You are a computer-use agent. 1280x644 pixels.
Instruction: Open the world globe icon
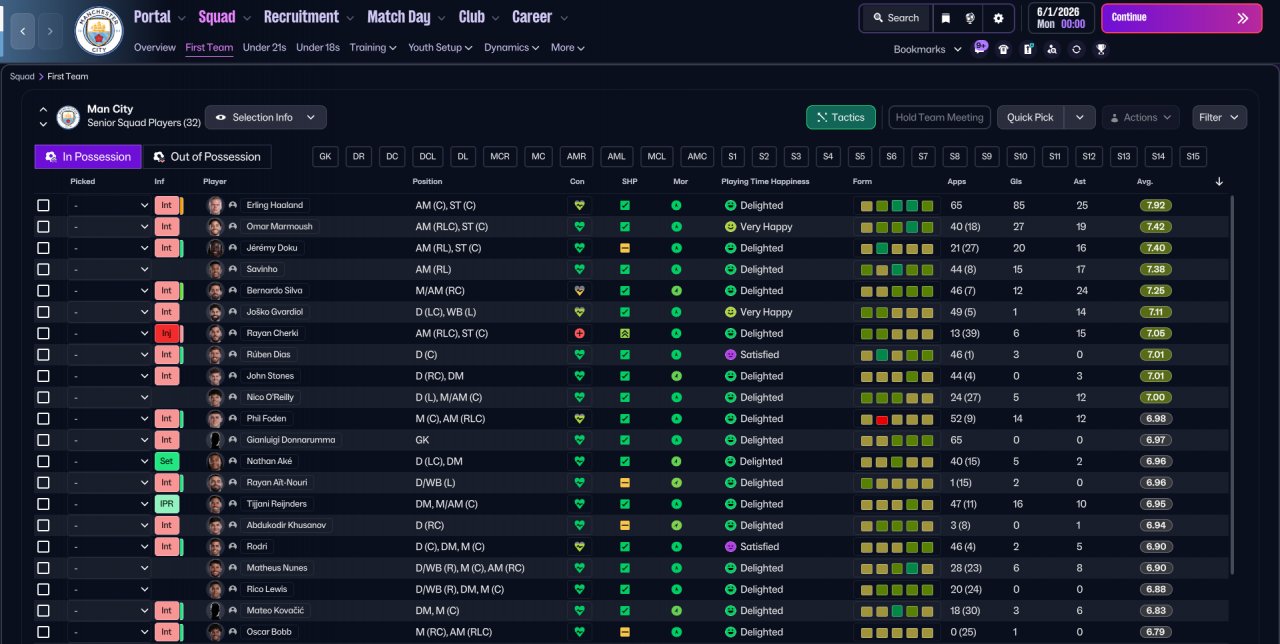[x=970, y=18]
